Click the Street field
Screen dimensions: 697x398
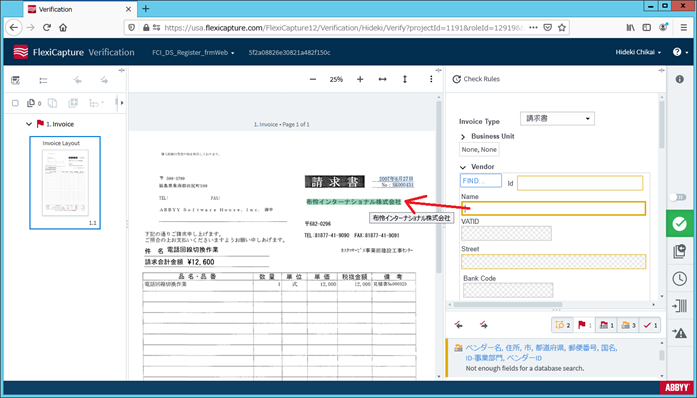pos(553,261)
